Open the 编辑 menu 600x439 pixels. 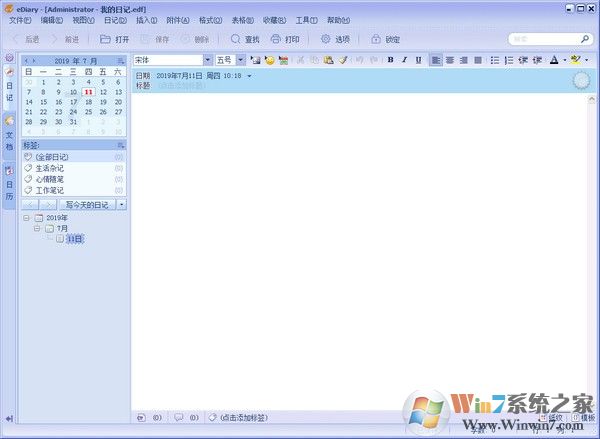52,20
